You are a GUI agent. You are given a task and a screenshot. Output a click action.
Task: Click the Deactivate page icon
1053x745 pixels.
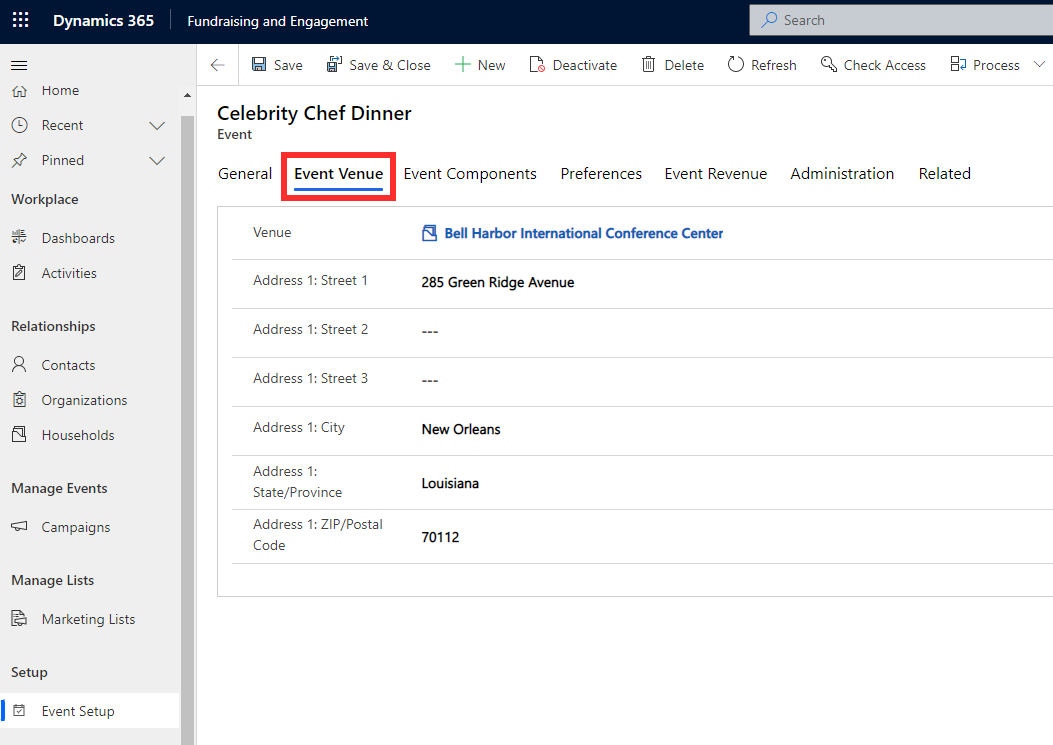point(537,64)
